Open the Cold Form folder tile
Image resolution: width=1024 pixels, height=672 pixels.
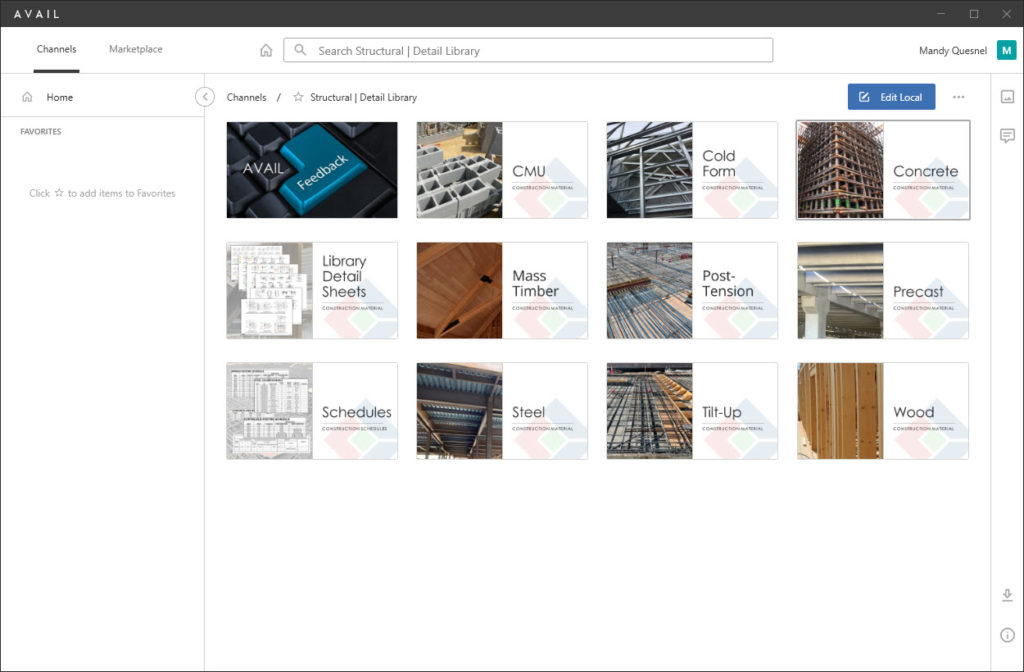(x=692, y=170)
